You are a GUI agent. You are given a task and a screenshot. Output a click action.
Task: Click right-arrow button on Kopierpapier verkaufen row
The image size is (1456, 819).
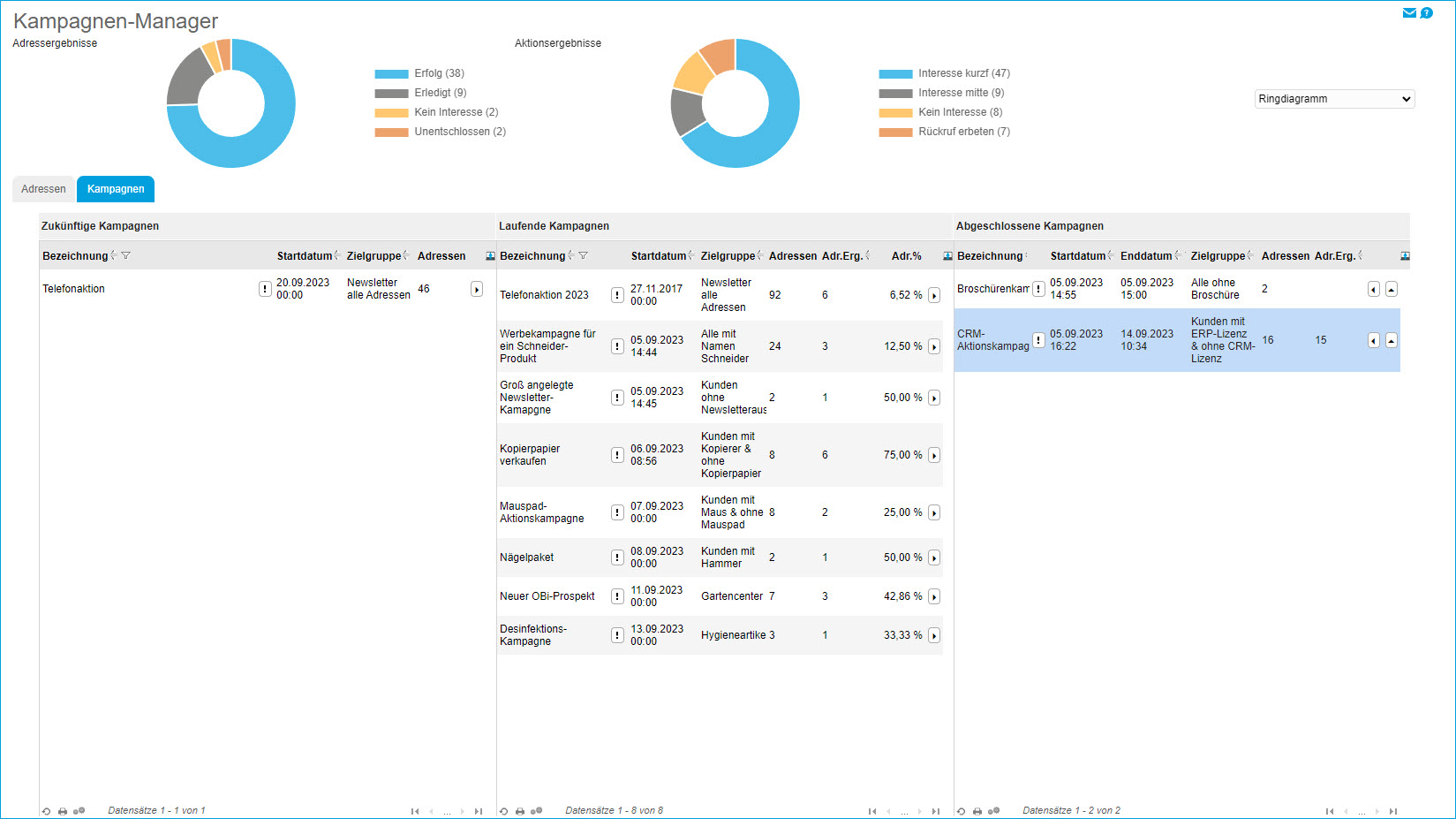click(x=934, y=455)
